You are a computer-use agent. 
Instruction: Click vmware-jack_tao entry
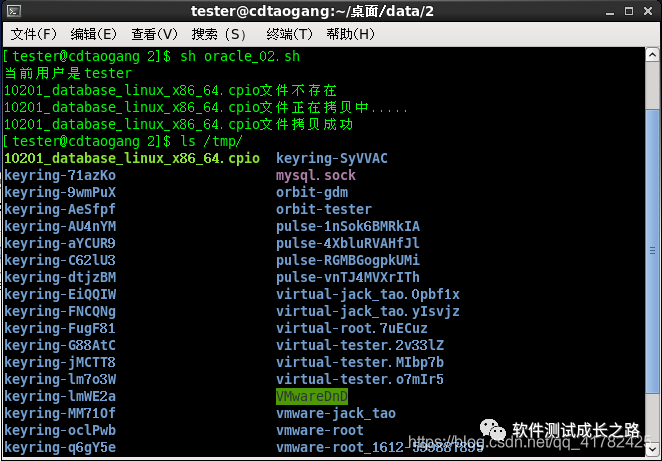coord(336,413)
